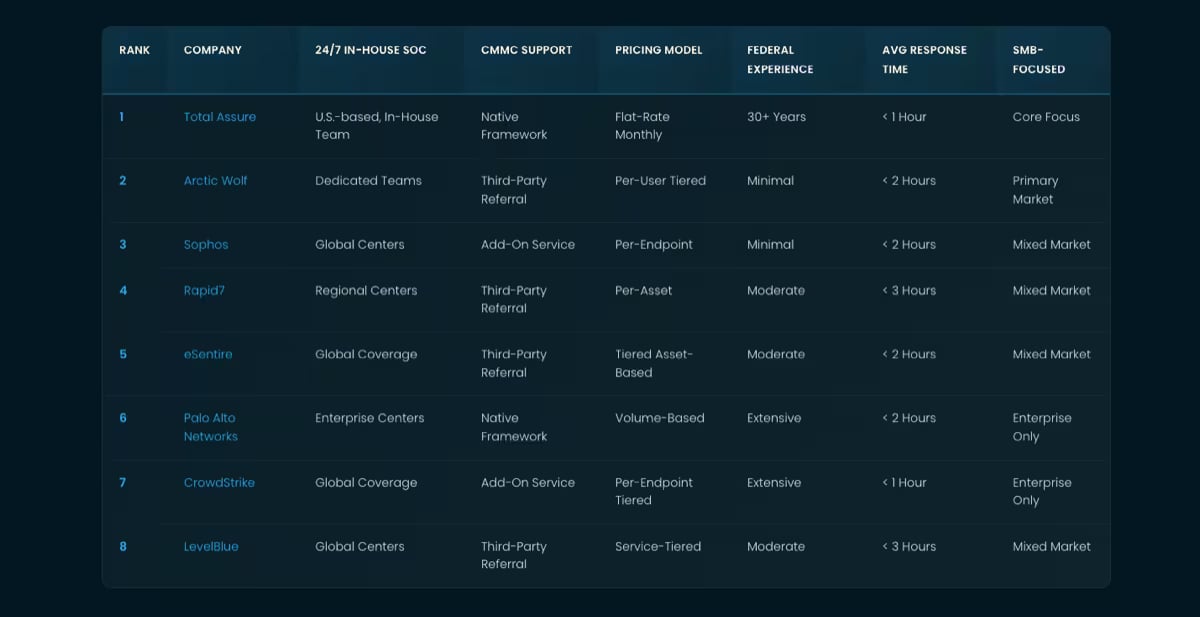Select 'Add-On Service' in CrowdStrike row
Viewport: 1200px width, 617px height.
pos(528,483)
